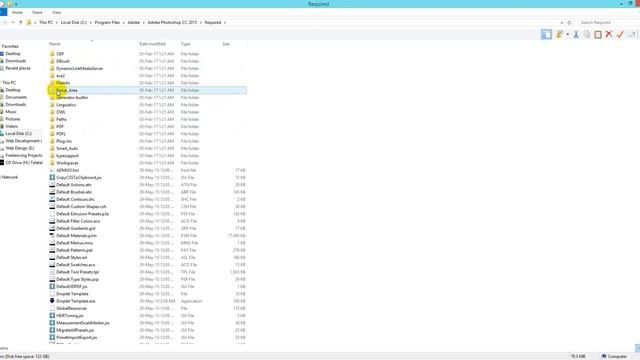640x360 pixels.
Task: Click This PC in address breadcrumb
Action: click(x=46, y=22)
